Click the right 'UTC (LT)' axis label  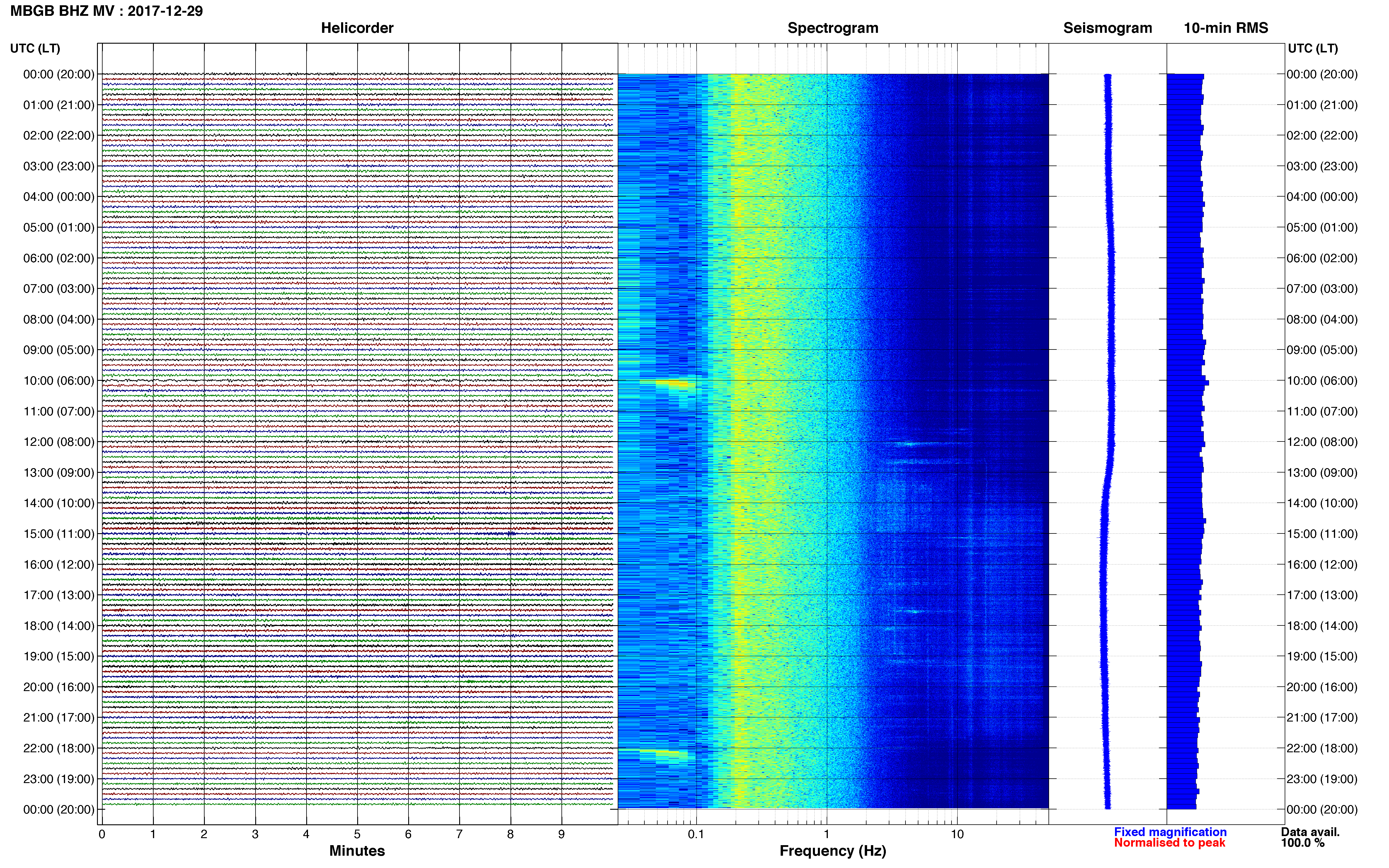[x=1313, y=48]
